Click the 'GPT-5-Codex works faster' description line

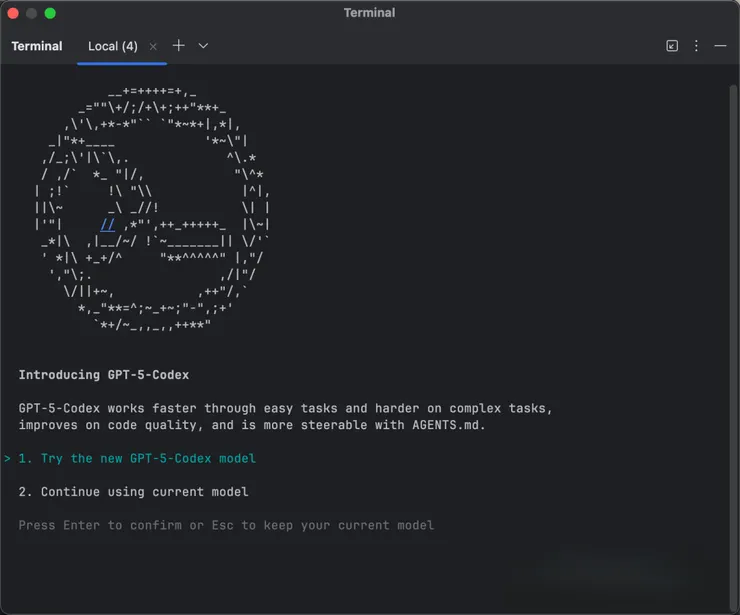tap(285, 408)
